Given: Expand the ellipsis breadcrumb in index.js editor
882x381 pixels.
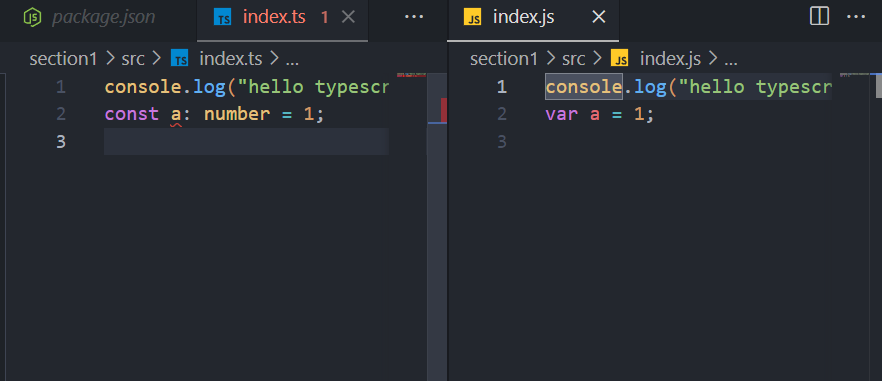Looking at the screenshot, I should [x=730, y=60].
